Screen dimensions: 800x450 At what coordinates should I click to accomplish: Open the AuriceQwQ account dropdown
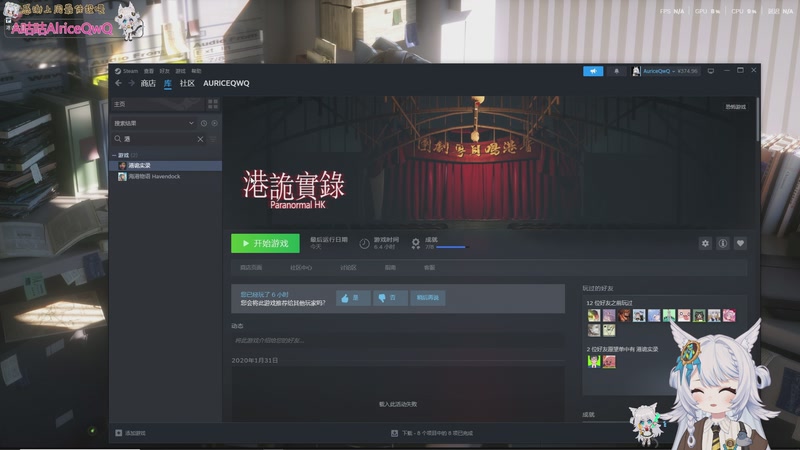(665, 71)
